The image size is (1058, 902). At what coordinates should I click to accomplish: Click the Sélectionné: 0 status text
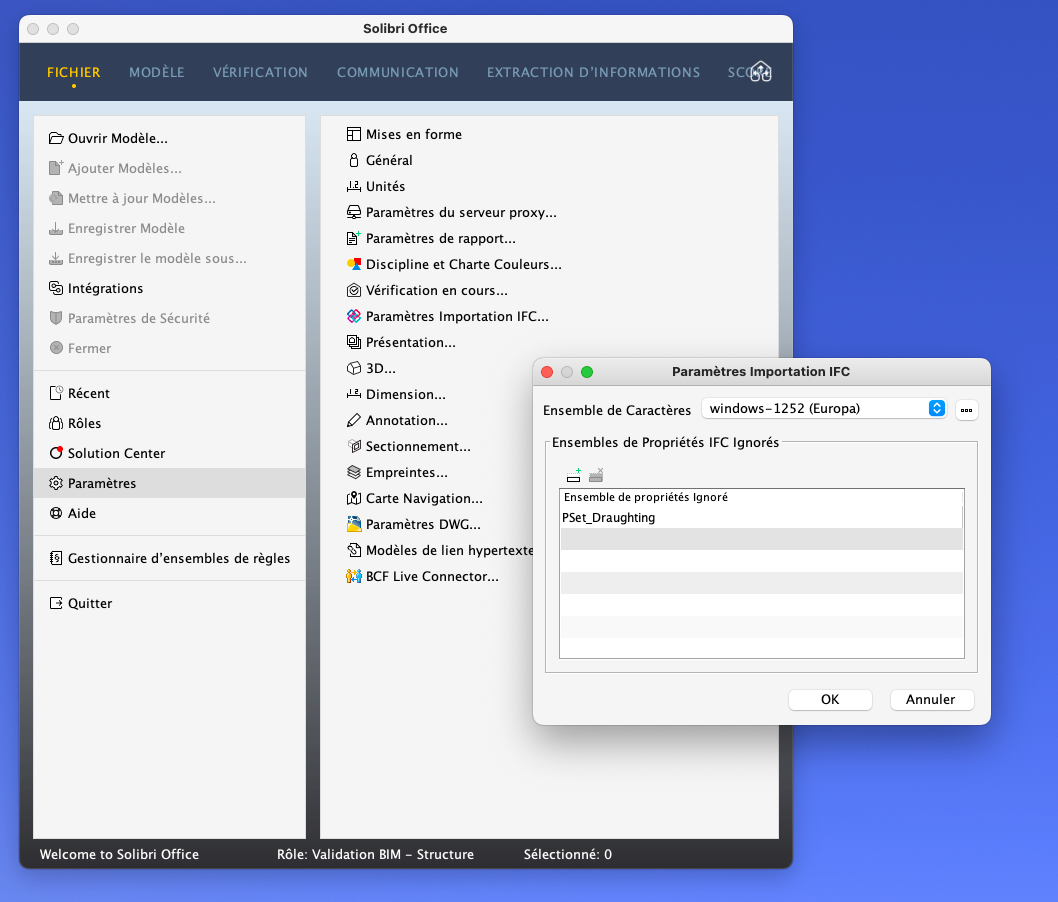(x=567, y=854)
